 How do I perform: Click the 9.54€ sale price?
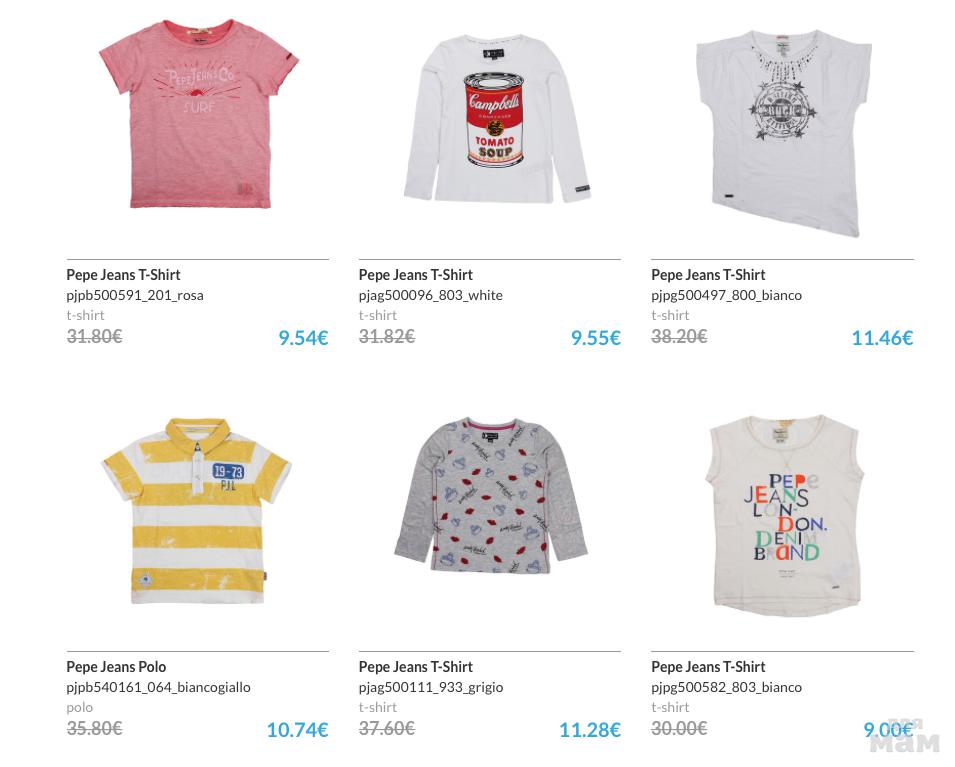pos(303,338)
